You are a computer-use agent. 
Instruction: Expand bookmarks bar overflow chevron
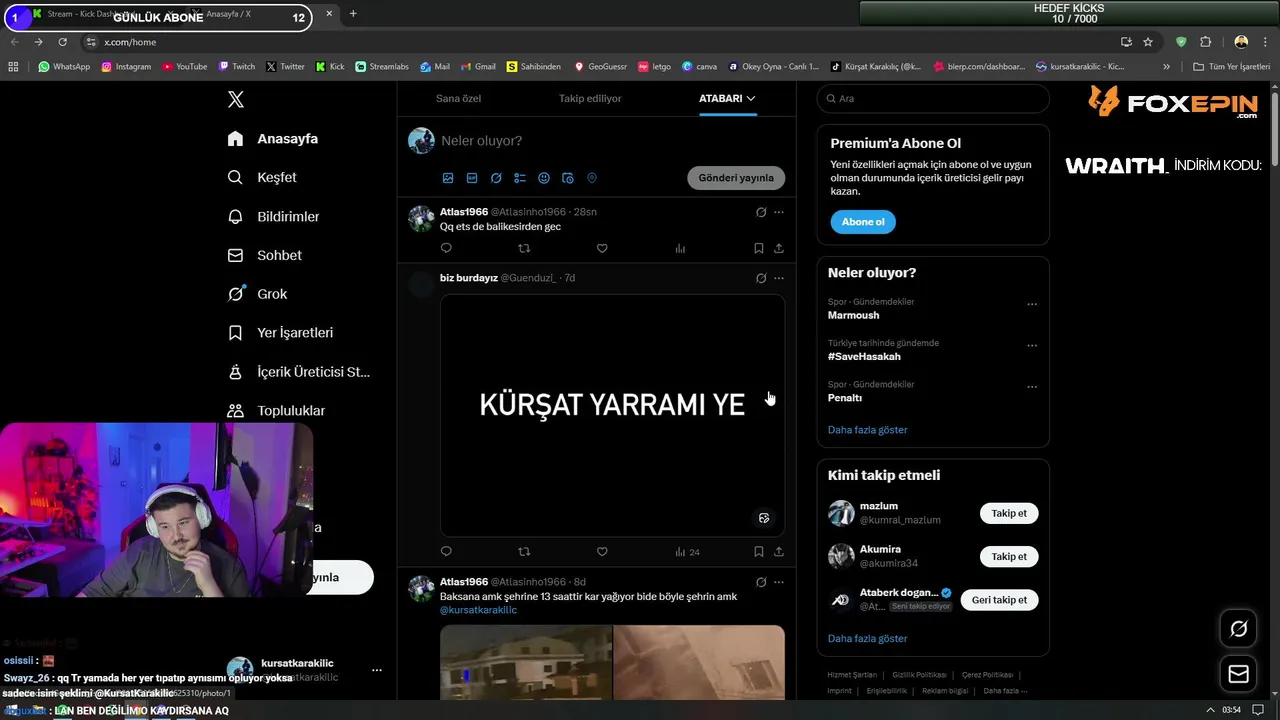[x=1166, y=67]
